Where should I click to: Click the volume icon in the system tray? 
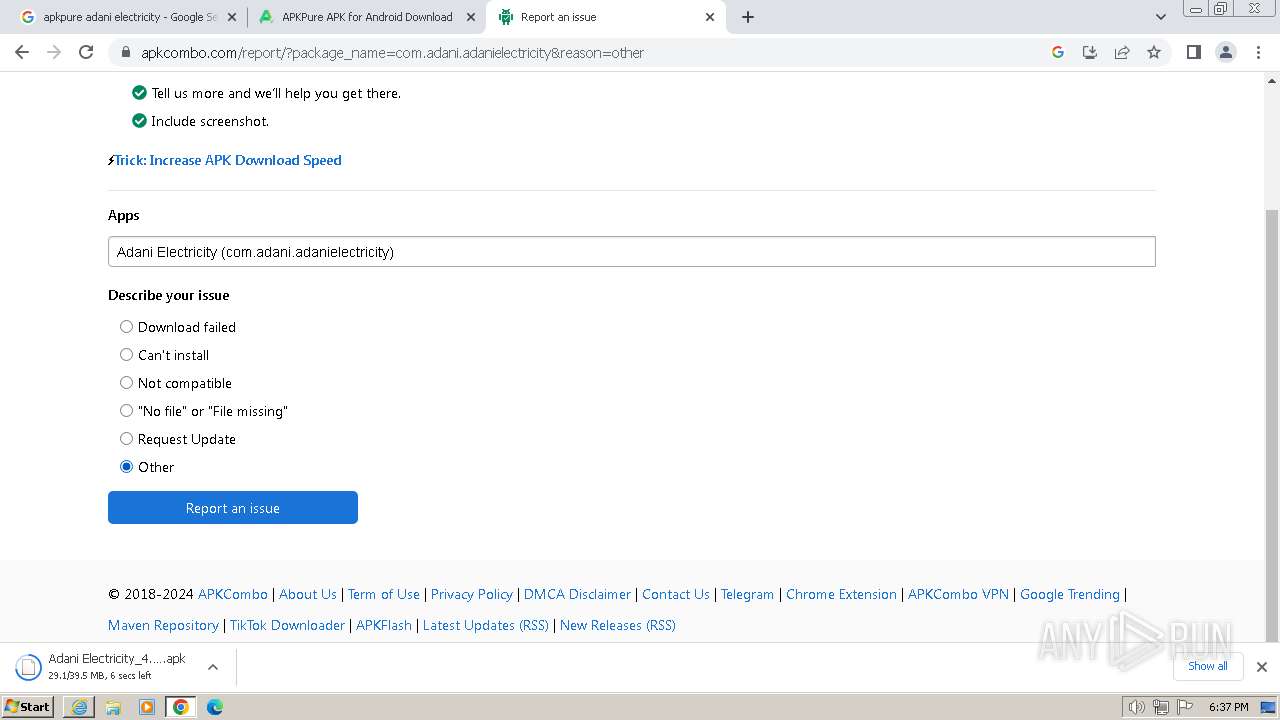[1136, 707]
